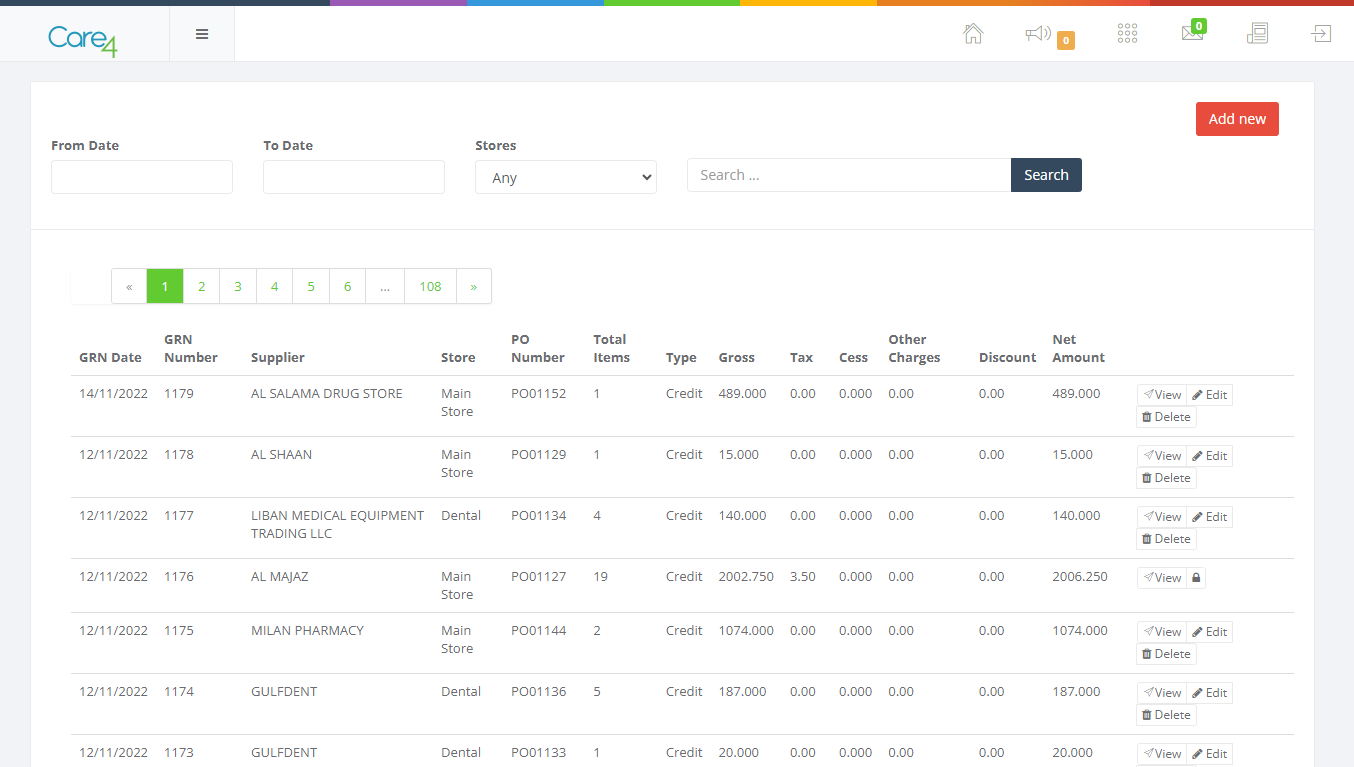
Task: Select gross value 1074.000
Action: coord(746,631)
